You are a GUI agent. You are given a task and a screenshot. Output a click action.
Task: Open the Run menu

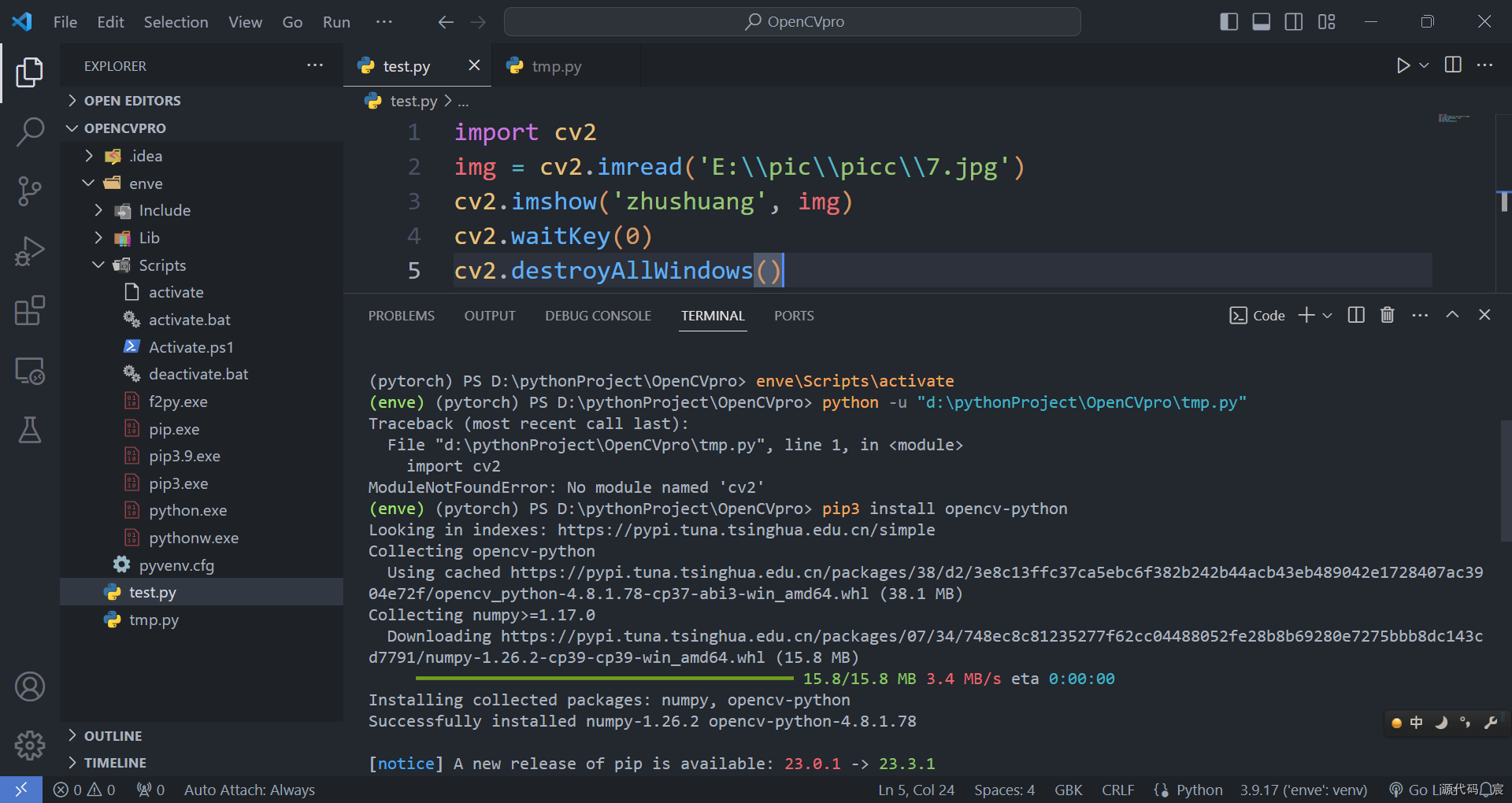click(x=336, y=22)
